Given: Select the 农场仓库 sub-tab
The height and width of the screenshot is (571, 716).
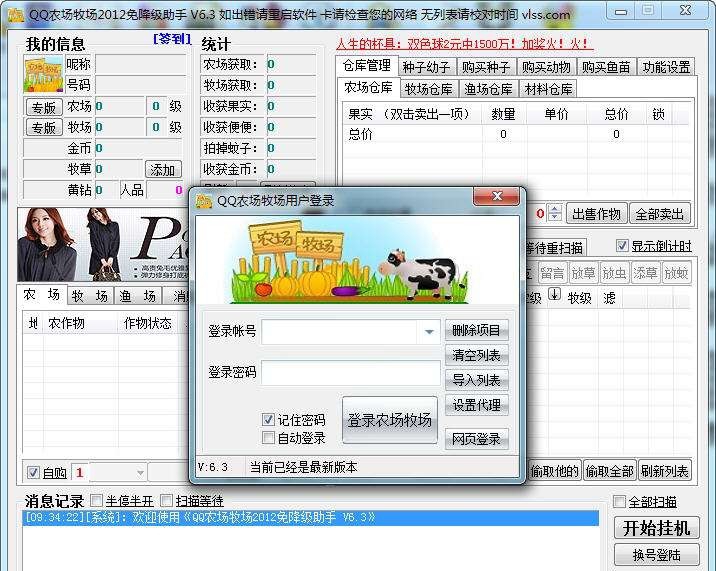Looking at the screenshot, I should (x=369, y=87).
